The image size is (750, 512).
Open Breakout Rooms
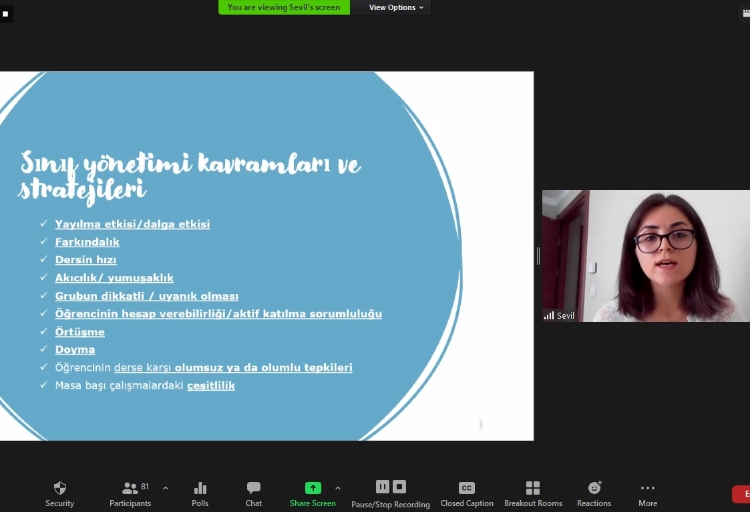pos(533,488)
